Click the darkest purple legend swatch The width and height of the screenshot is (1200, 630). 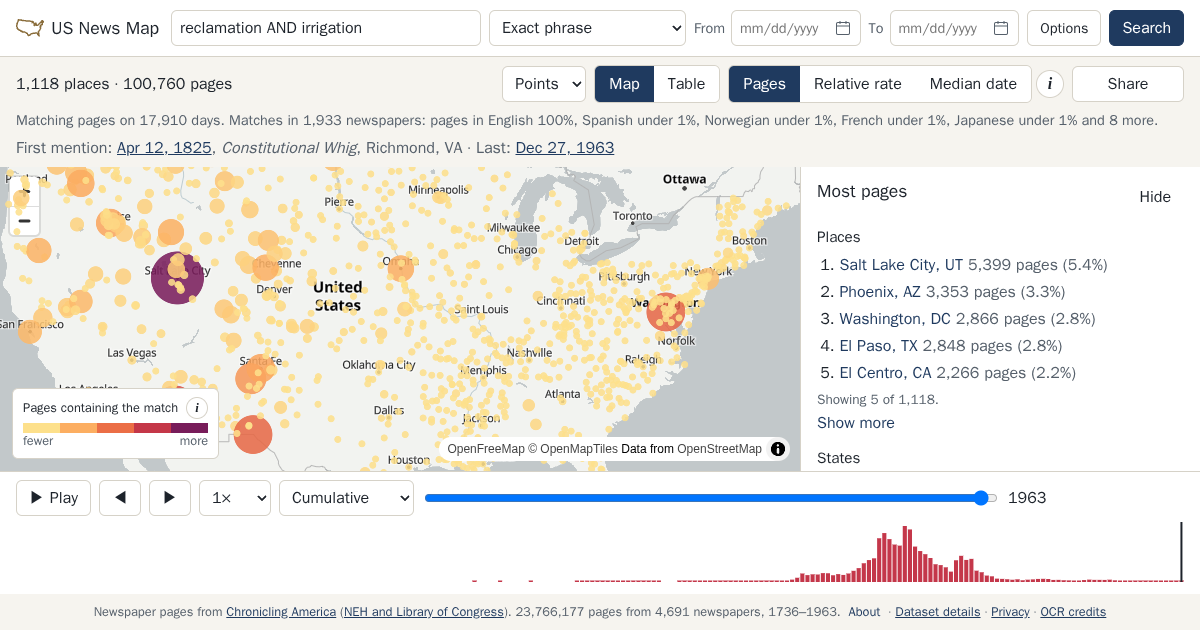point(189,428)
